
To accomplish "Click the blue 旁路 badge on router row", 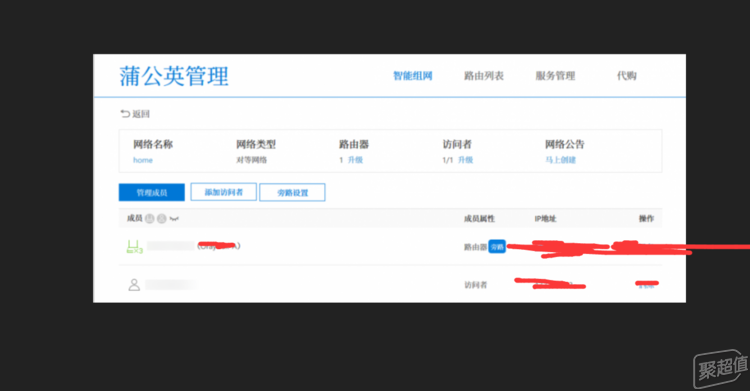I will coord(497,247).
